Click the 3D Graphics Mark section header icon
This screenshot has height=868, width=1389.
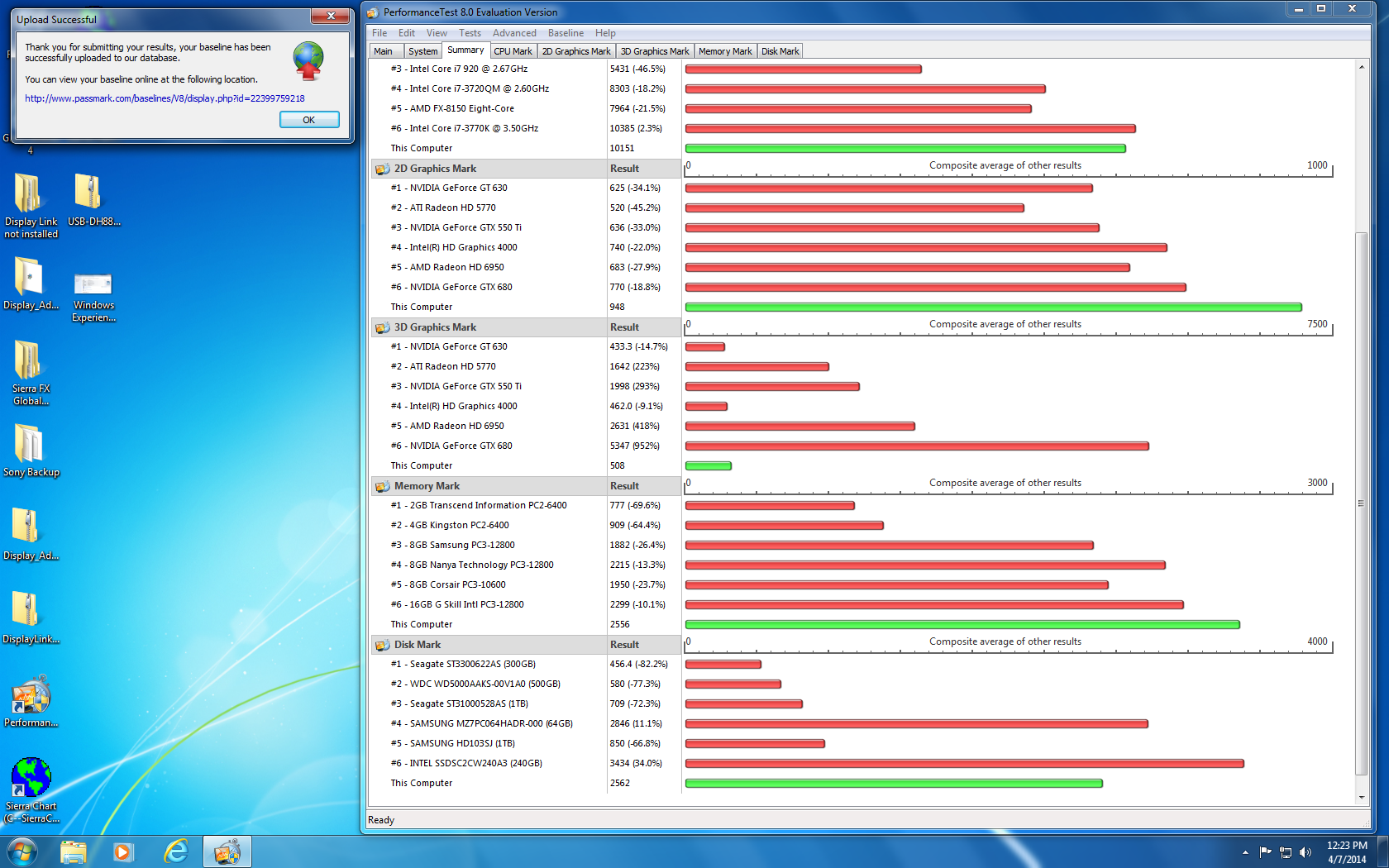(x=382, y=327)
